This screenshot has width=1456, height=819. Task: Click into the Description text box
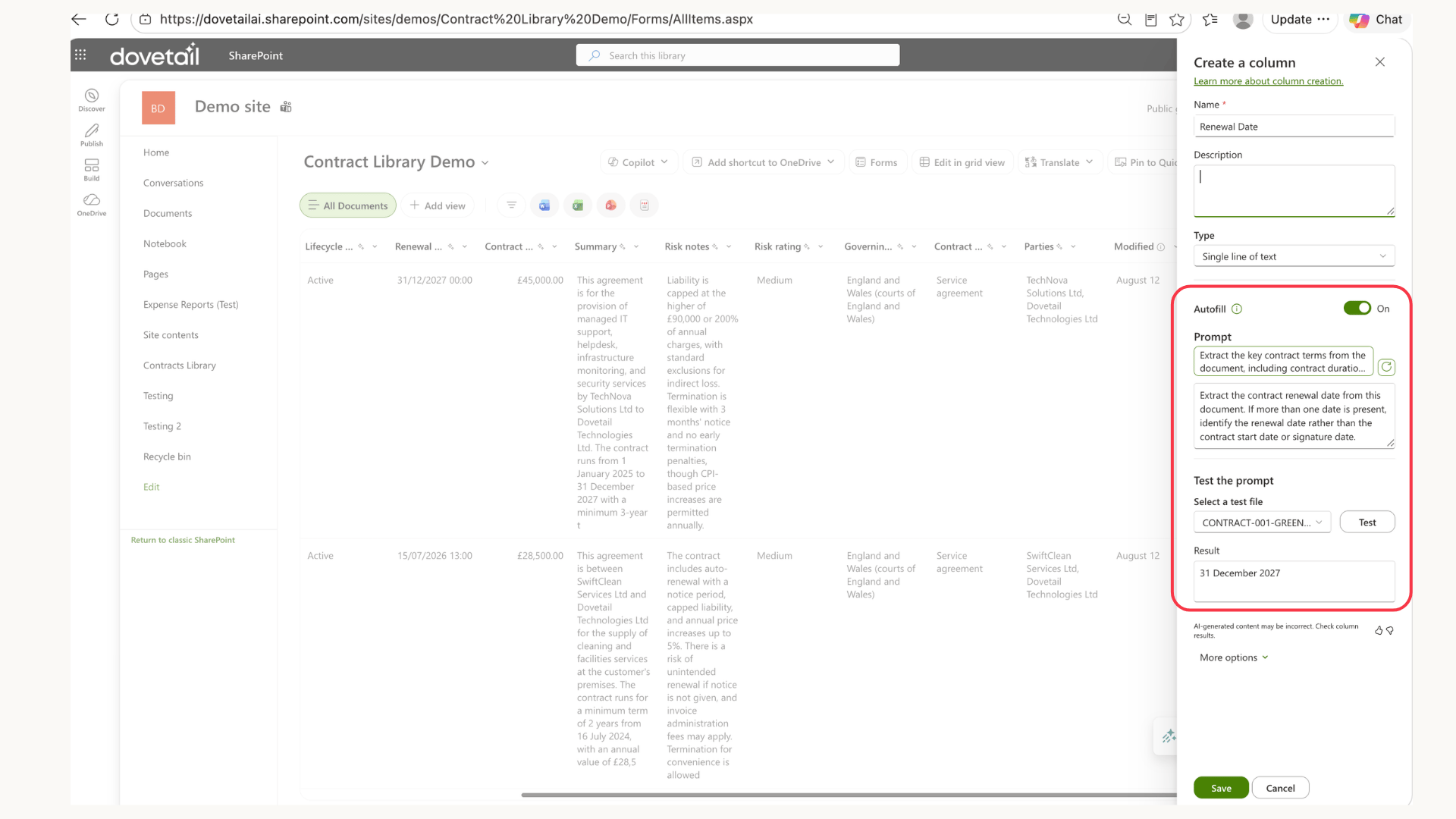[1294, 191]
